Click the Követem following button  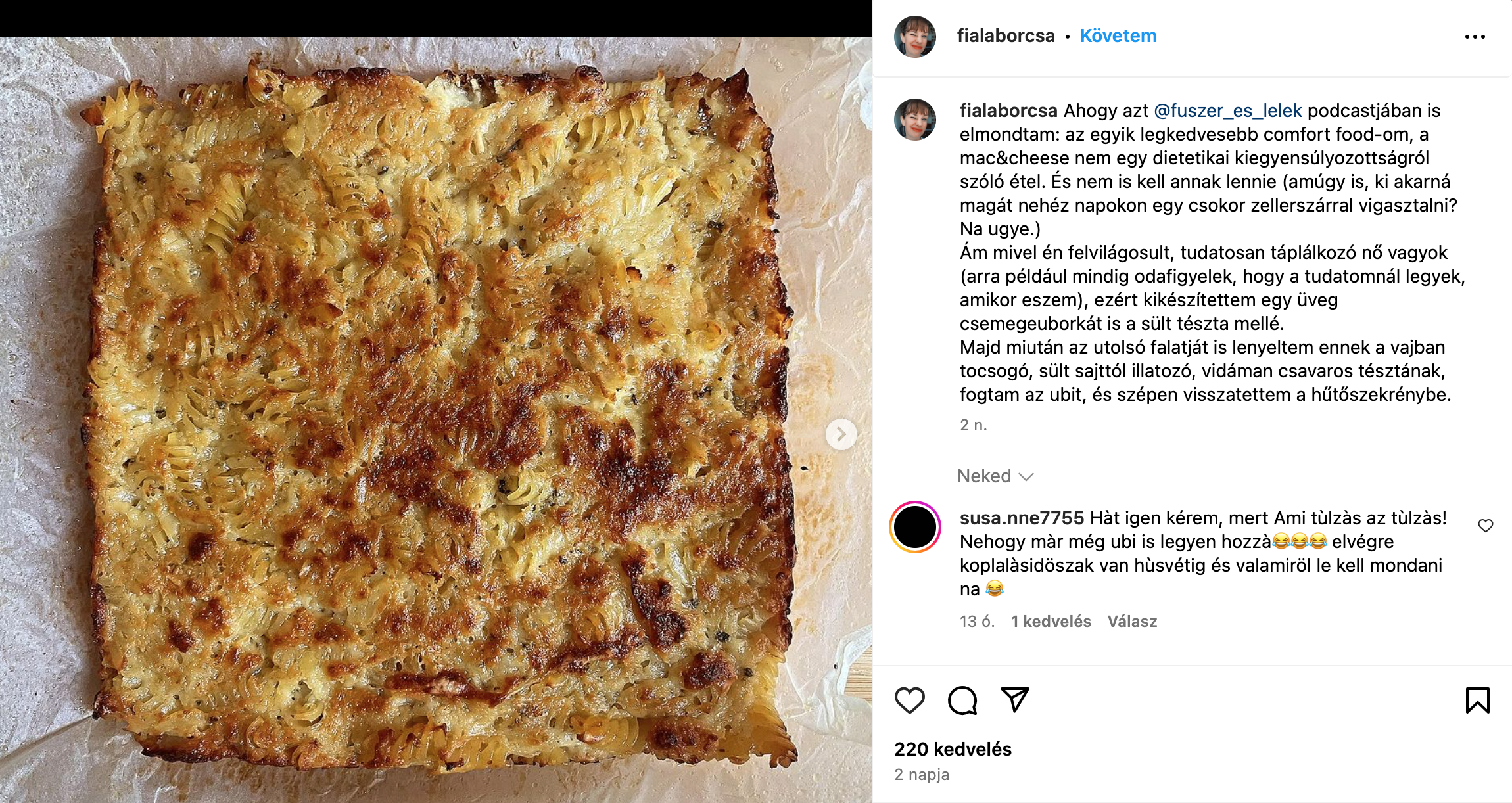point(1118,36)
